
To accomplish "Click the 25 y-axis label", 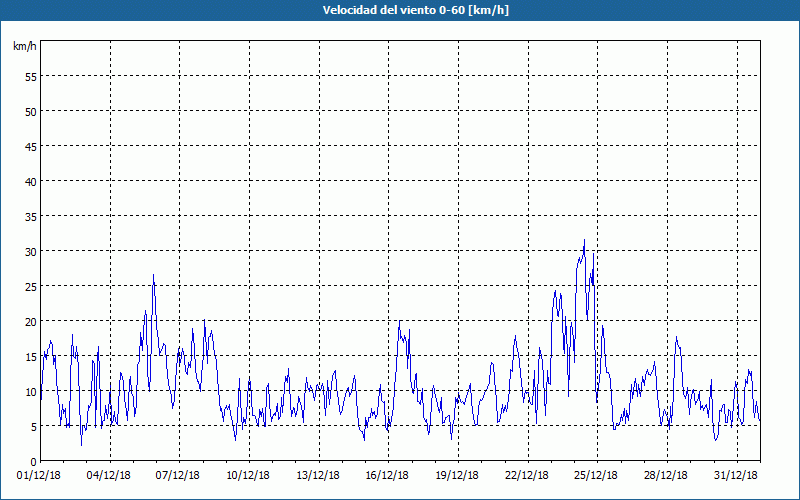I will coord(31,287).
